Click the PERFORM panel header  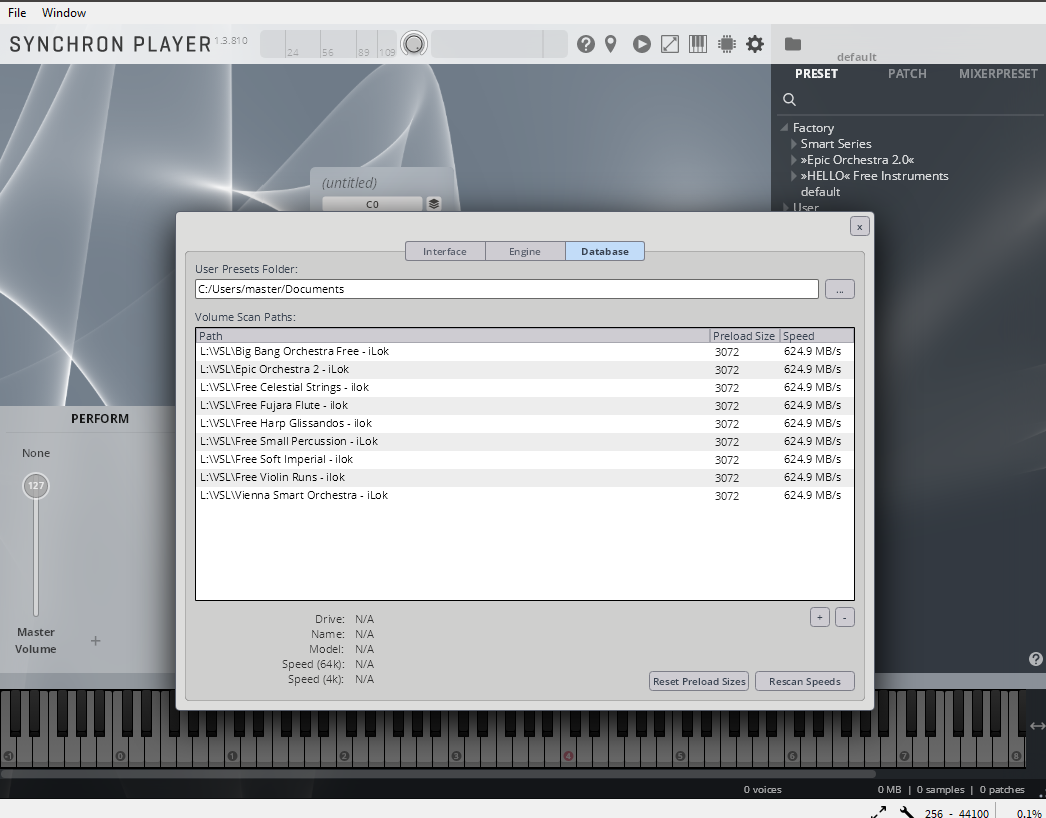pyautogui.click(x=100, y=418)
